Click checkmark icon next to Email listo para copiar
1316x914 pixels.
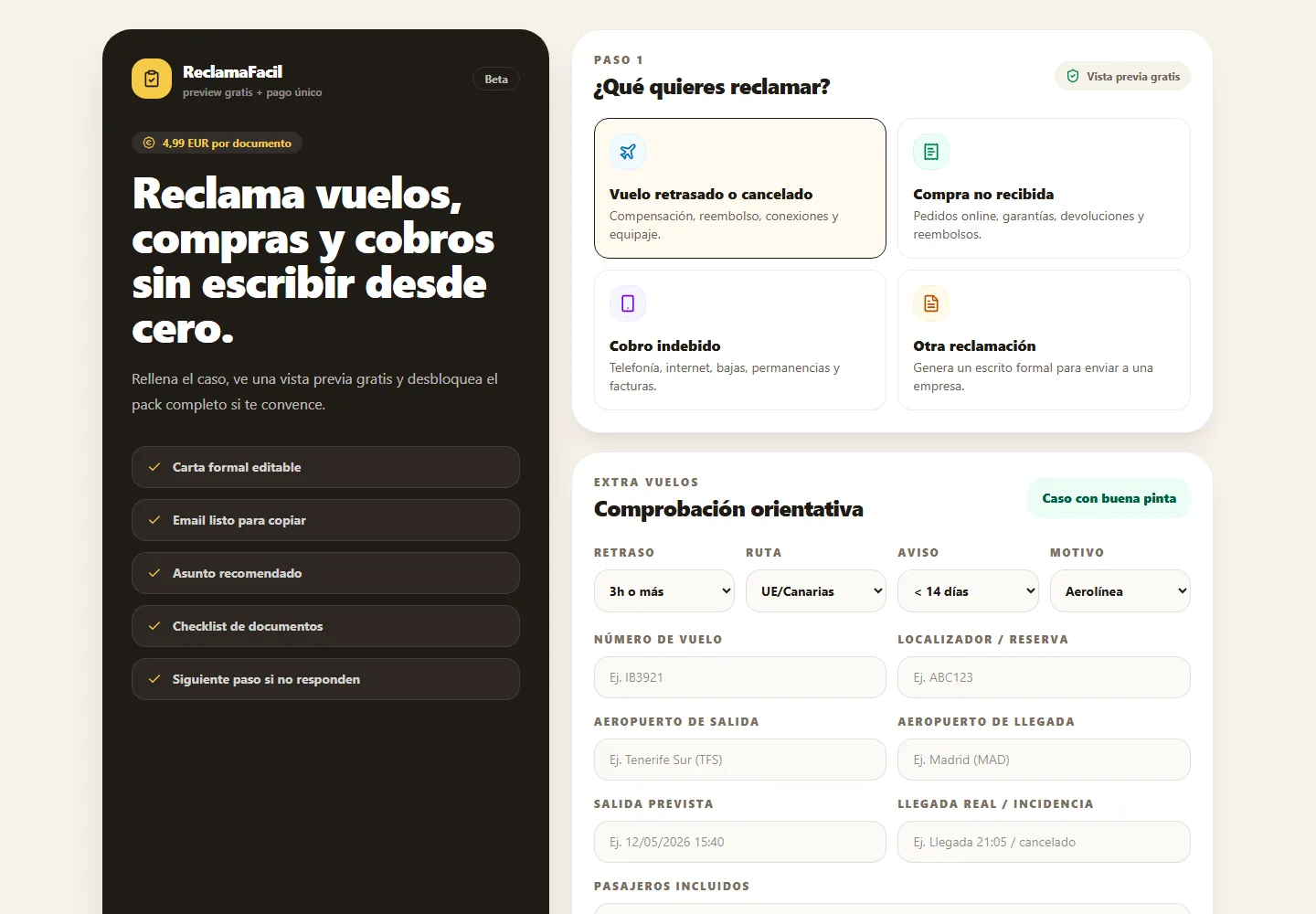coord(154,520)
